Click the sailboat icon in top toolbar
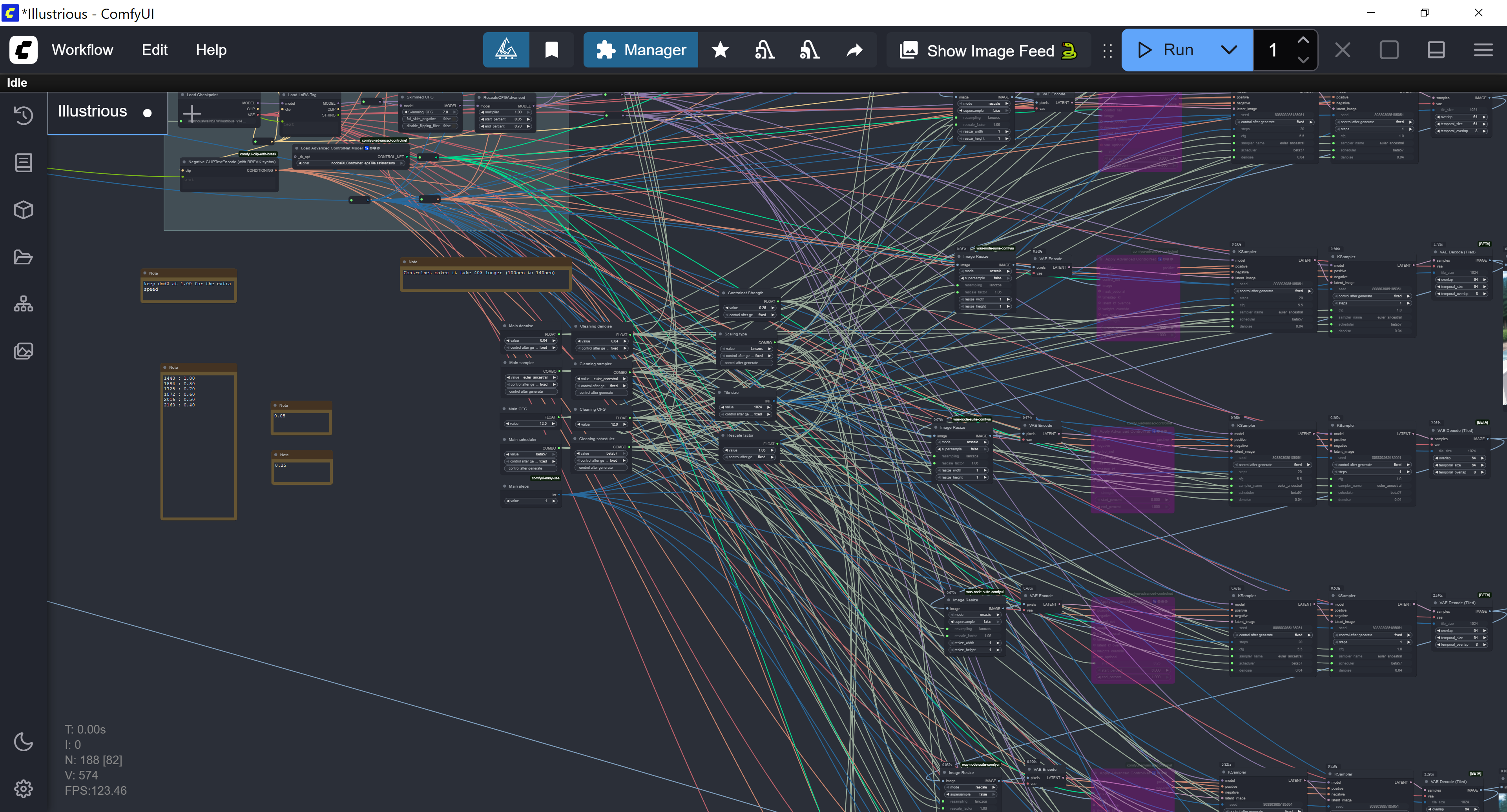 (x=506, y=50)
